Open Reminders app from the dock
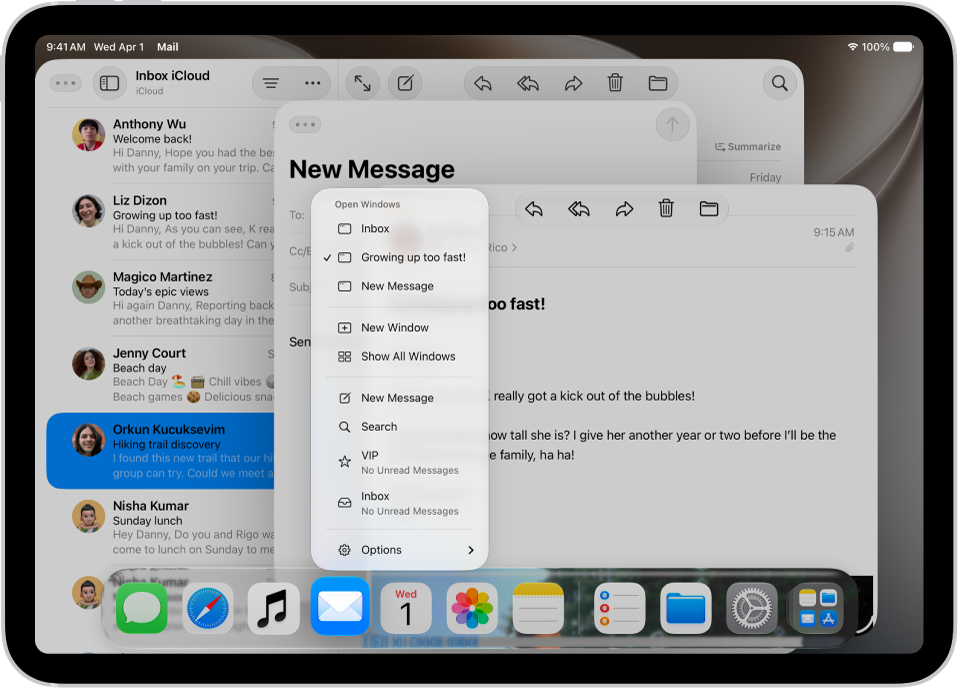 tap(620, 608)
